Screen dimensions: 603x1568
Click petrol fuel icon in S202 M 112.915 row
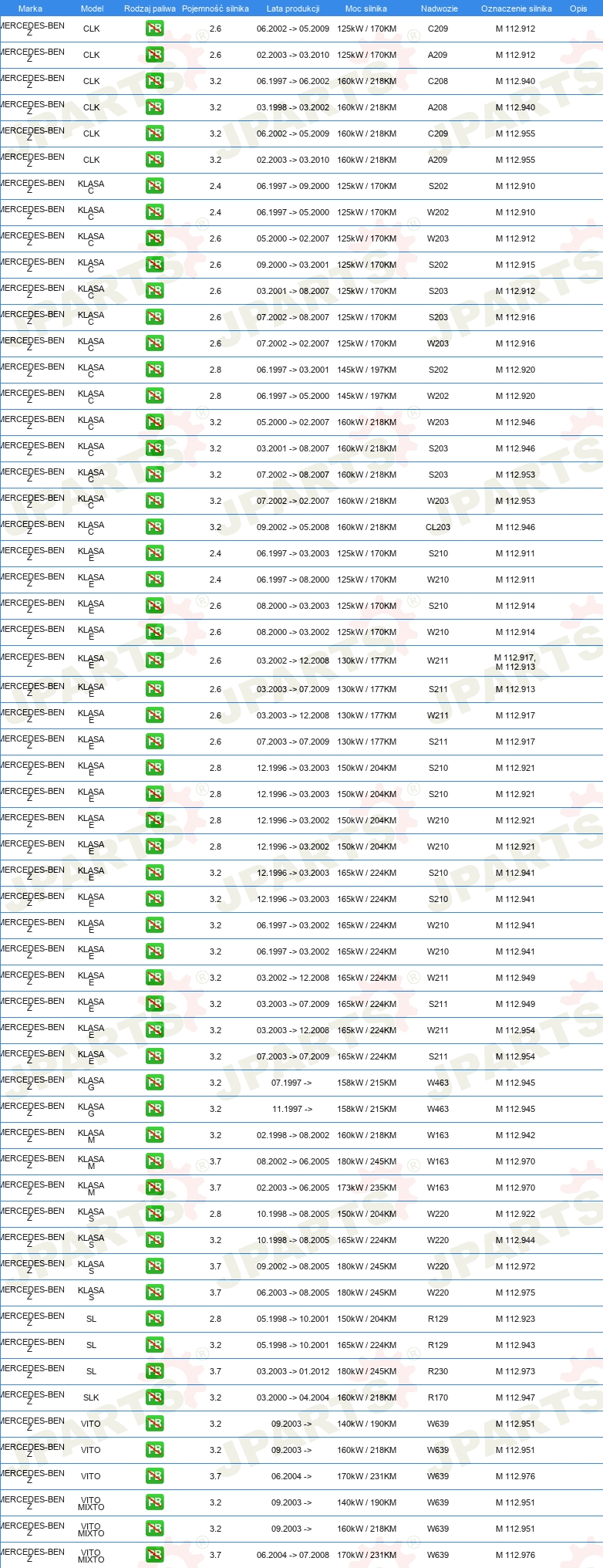coord(155,265)
